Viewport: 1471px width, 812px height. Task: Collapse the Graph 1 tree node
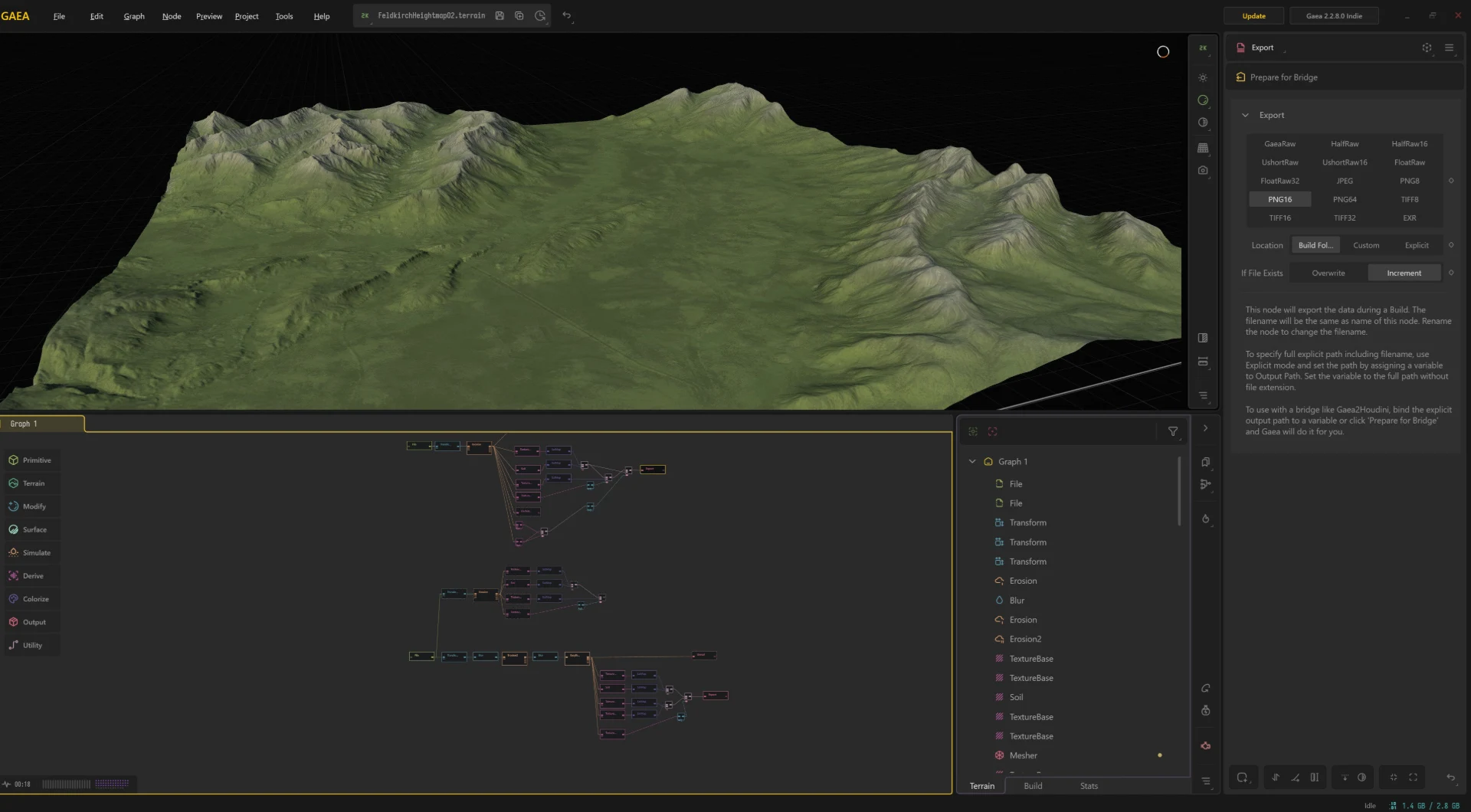972,462
